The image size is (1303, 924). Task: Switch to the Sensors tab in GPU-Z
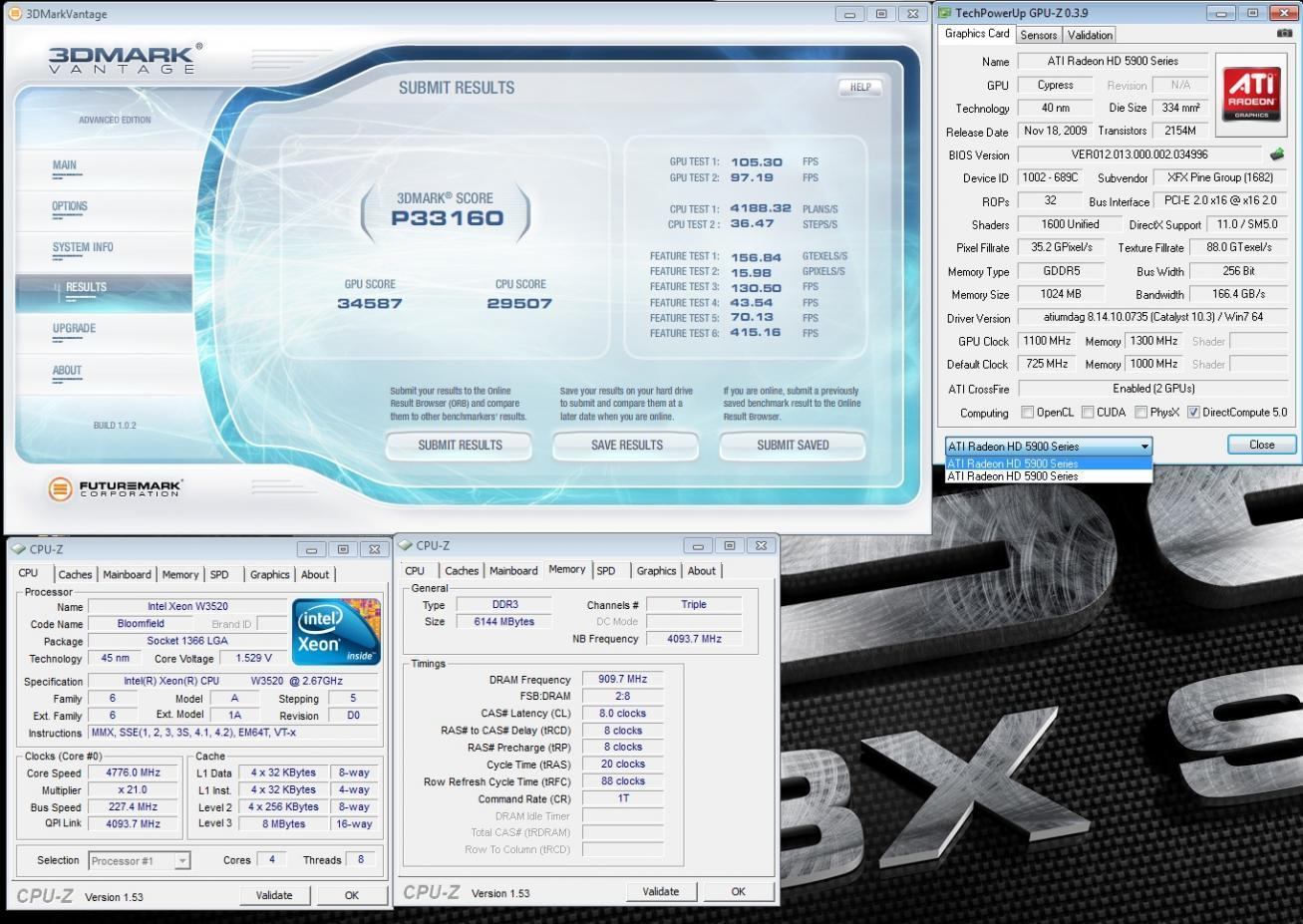pyautogui.click(x=1038, y=35)
